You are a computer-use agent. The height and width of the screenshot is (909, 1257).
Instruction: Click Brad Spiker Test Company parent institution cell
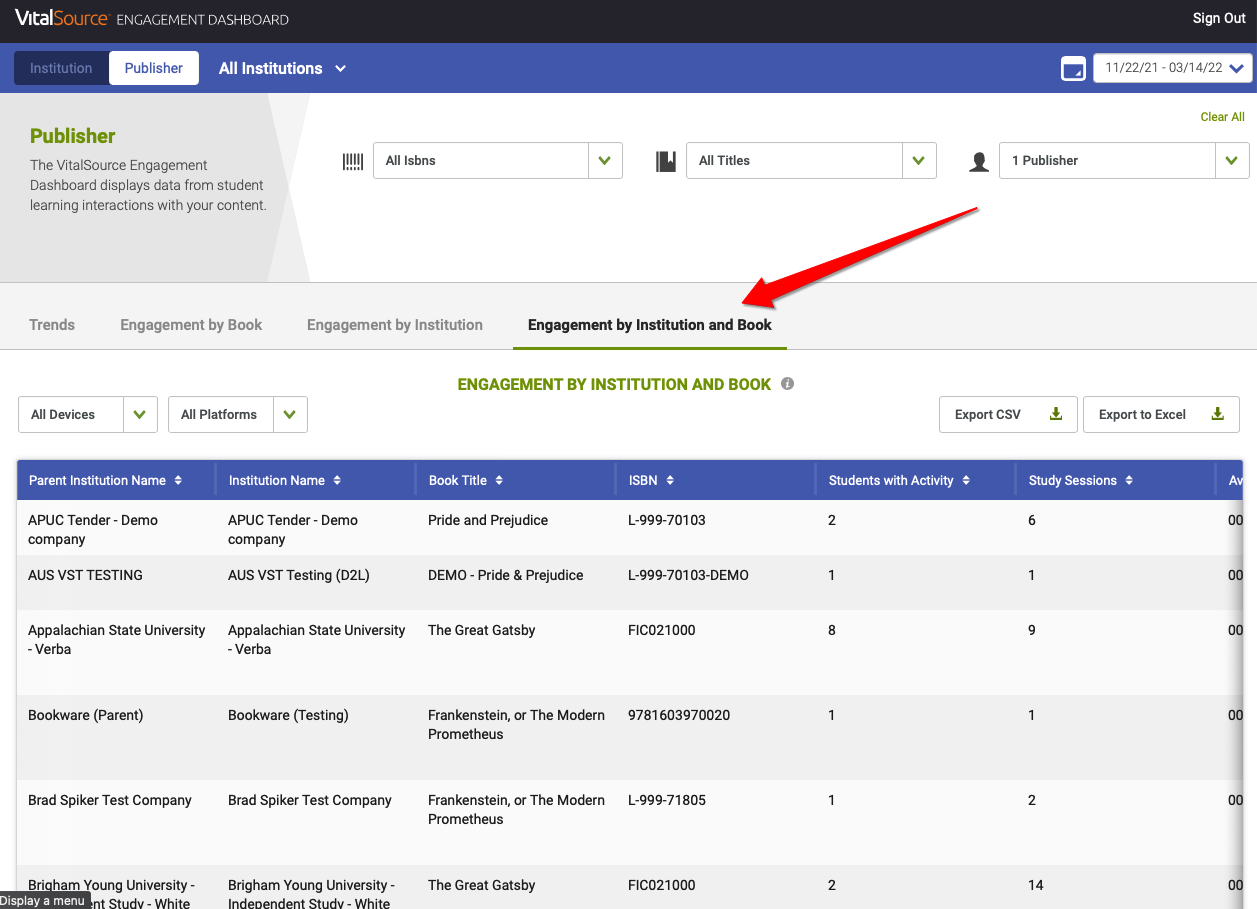(110, 800)
